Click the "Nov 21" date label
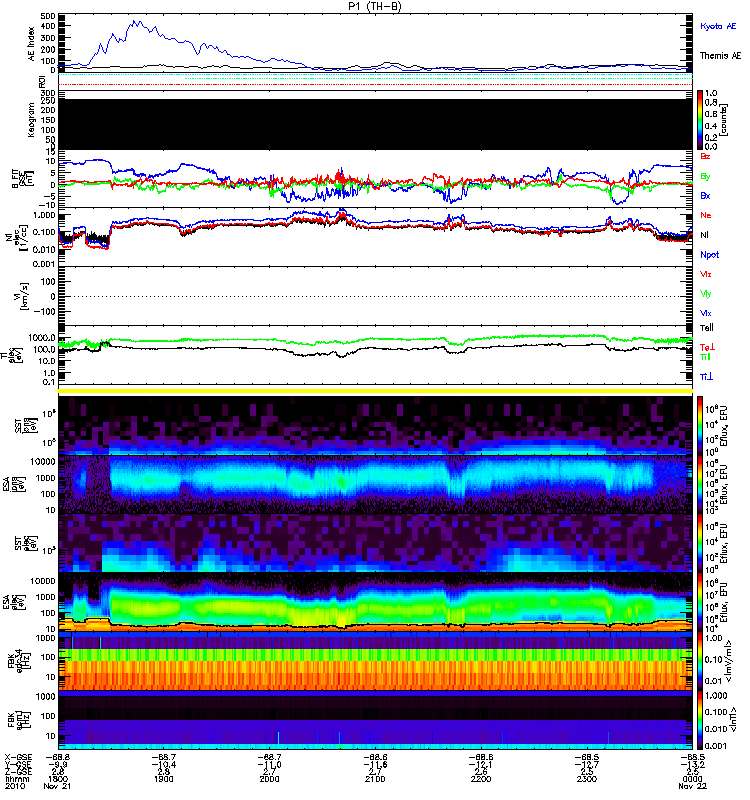The image size is (750, 800). tap(57, 786)
